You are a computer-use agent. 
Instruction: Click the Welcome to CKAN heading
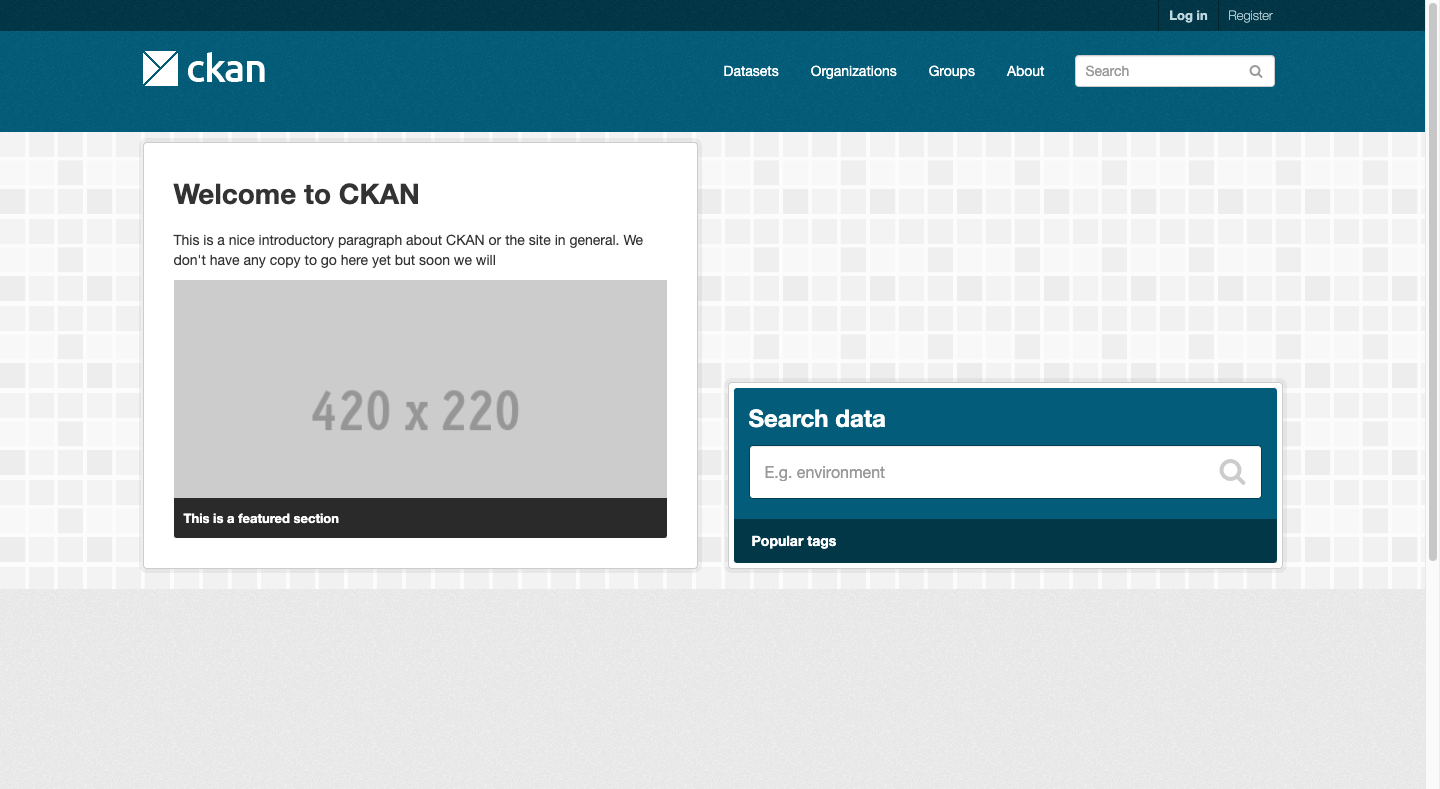(x=296, y=194)
